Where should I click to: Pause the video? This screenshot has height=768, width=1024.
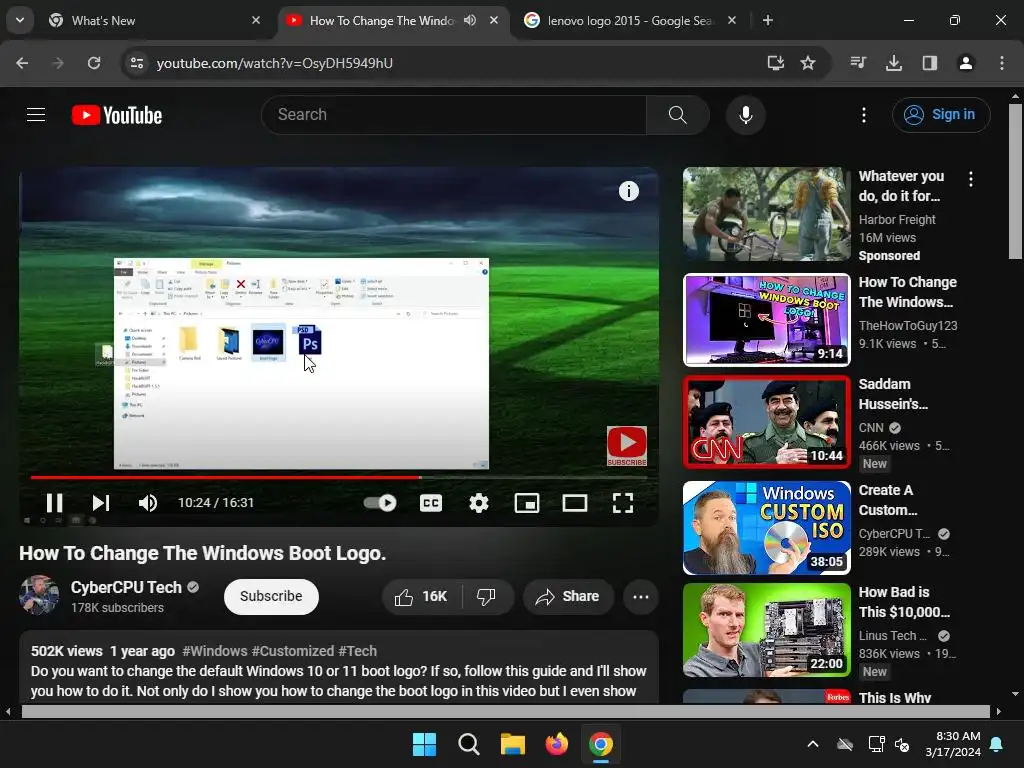[x=54, y=503]
